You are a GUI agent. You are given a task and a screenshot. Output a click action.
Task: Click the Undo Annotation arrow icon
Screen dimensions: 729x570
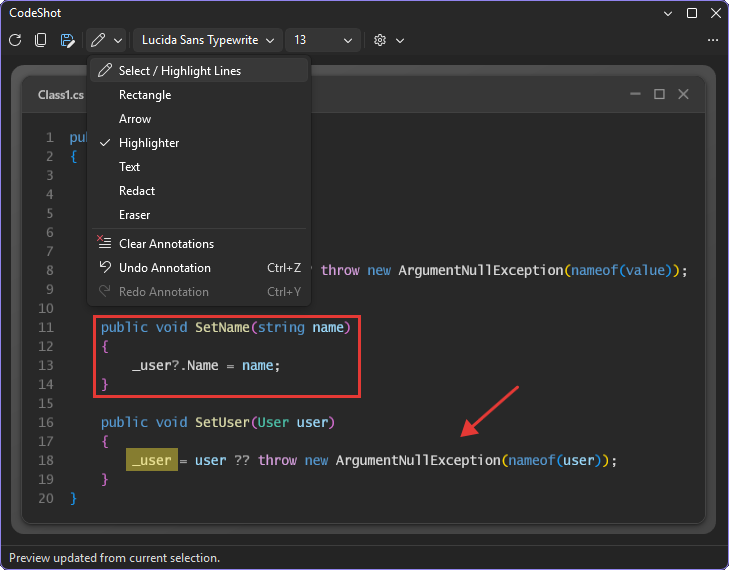coord(105,267)
